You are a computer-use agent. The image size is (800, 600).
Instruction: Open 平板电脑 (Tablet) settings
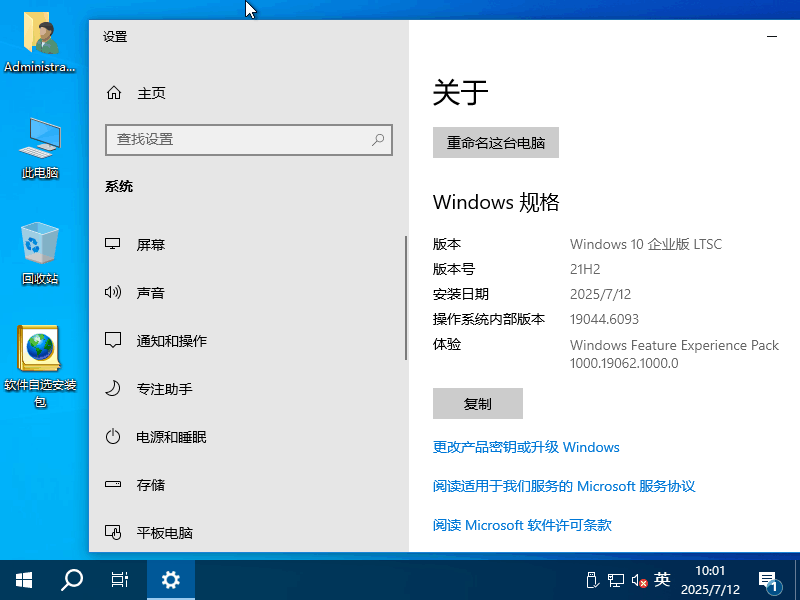pos(165,532)
